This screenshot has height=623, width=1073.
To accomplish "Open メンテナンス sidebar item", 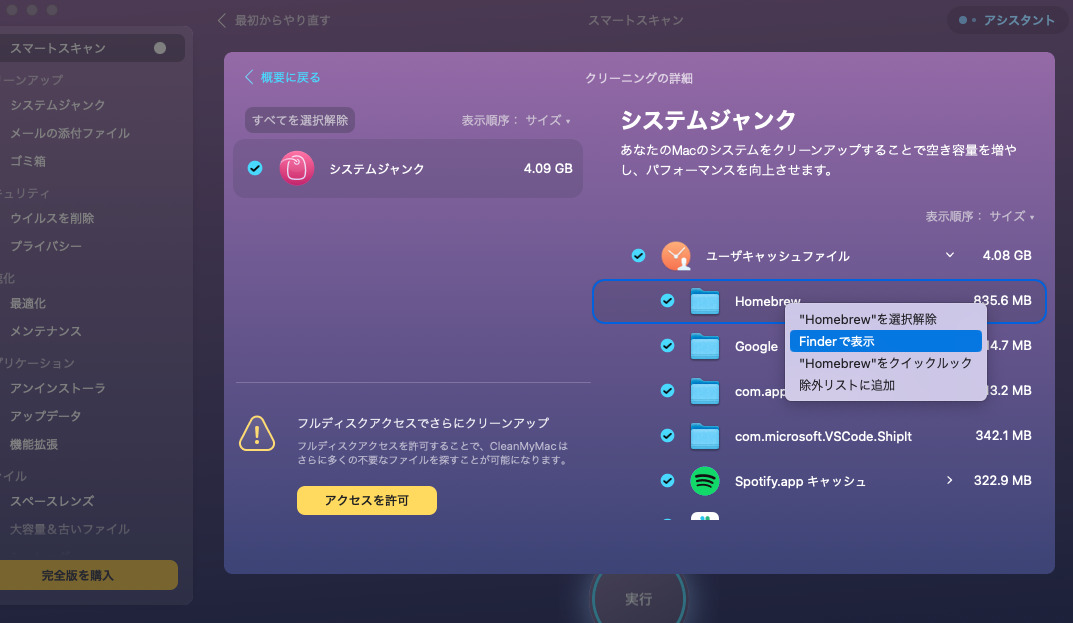I will [x=46, y=331].
